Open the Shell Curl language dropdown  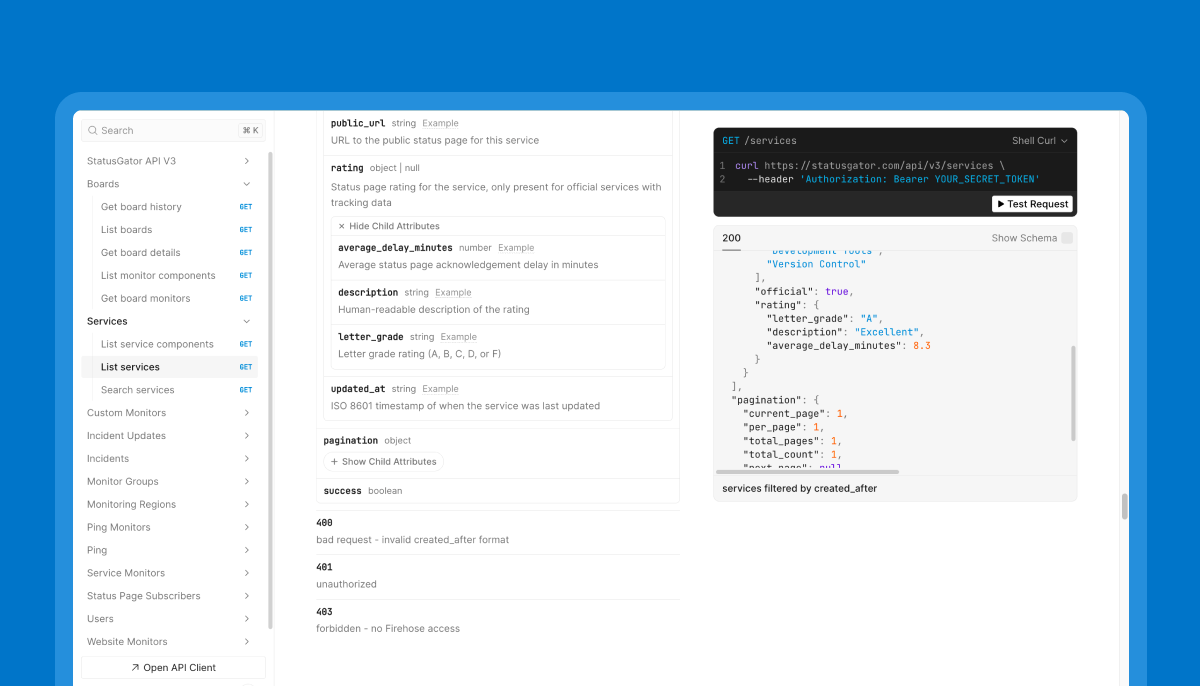tap(1039, 141)
